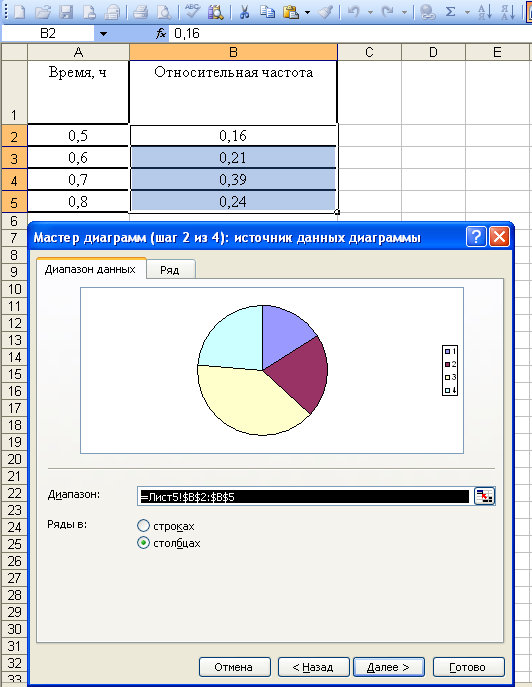Select cell containing 0,8
Screen dimensions: 532x687
click(78, 202)
